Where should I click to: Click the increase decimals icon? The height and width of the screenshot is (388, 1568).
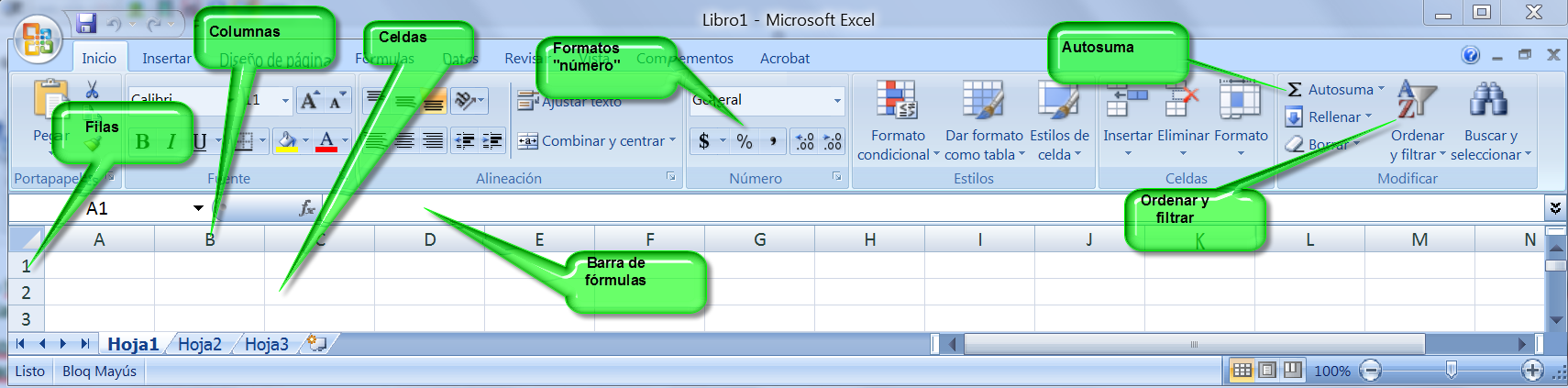(x=805, y=140)
